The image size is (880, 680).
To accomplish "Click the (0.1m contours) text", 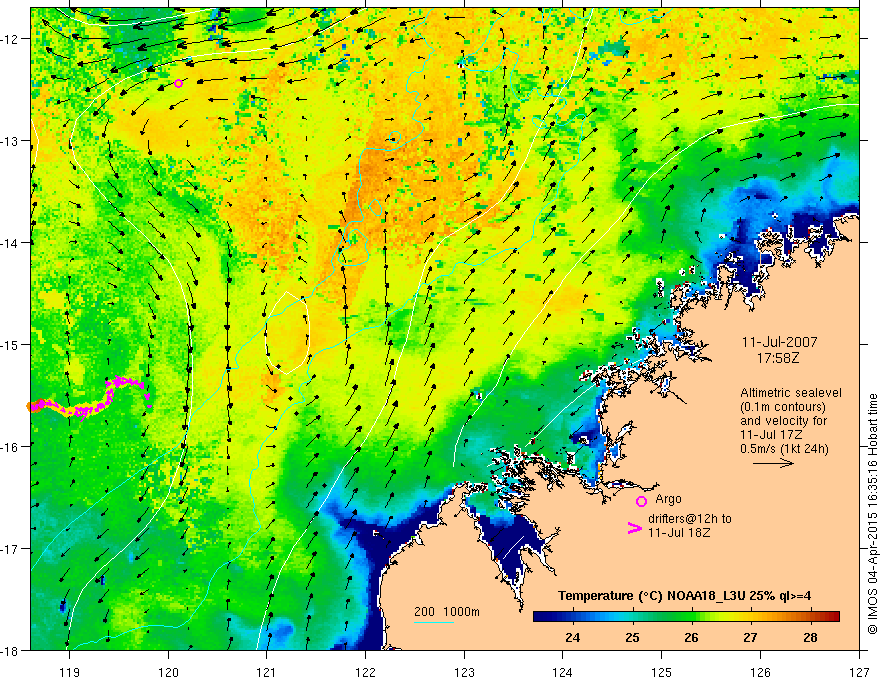I will pos(783,407).
